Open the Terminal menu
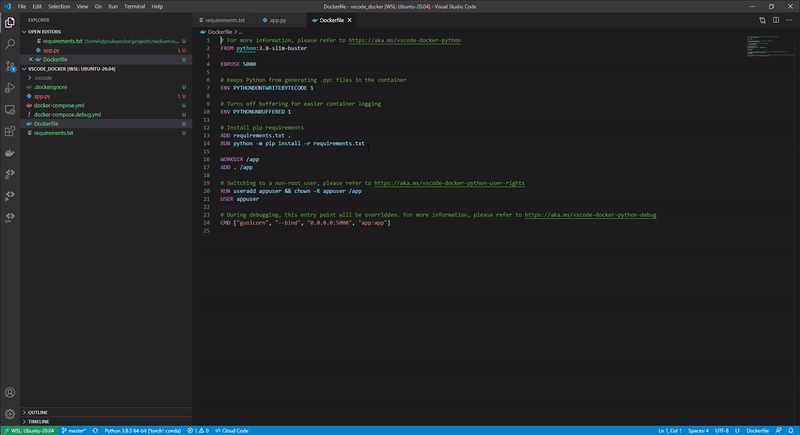 click(x=134, y=6)
